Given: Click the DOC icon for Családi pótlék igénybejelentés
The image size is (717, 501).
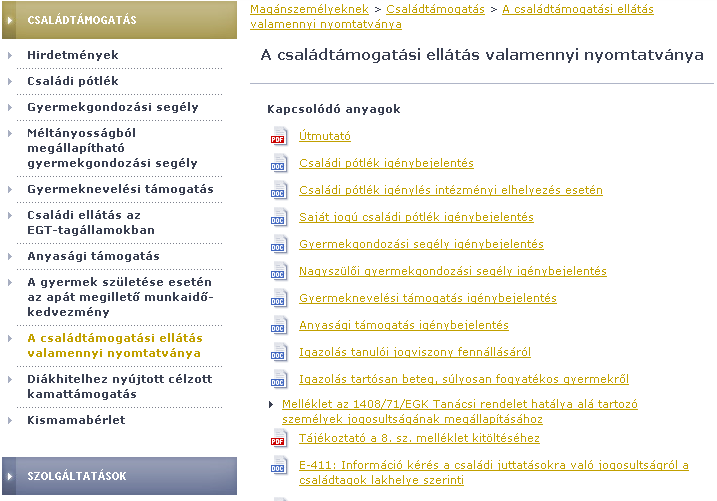Looking at the screenshot, I should (278, 163).
